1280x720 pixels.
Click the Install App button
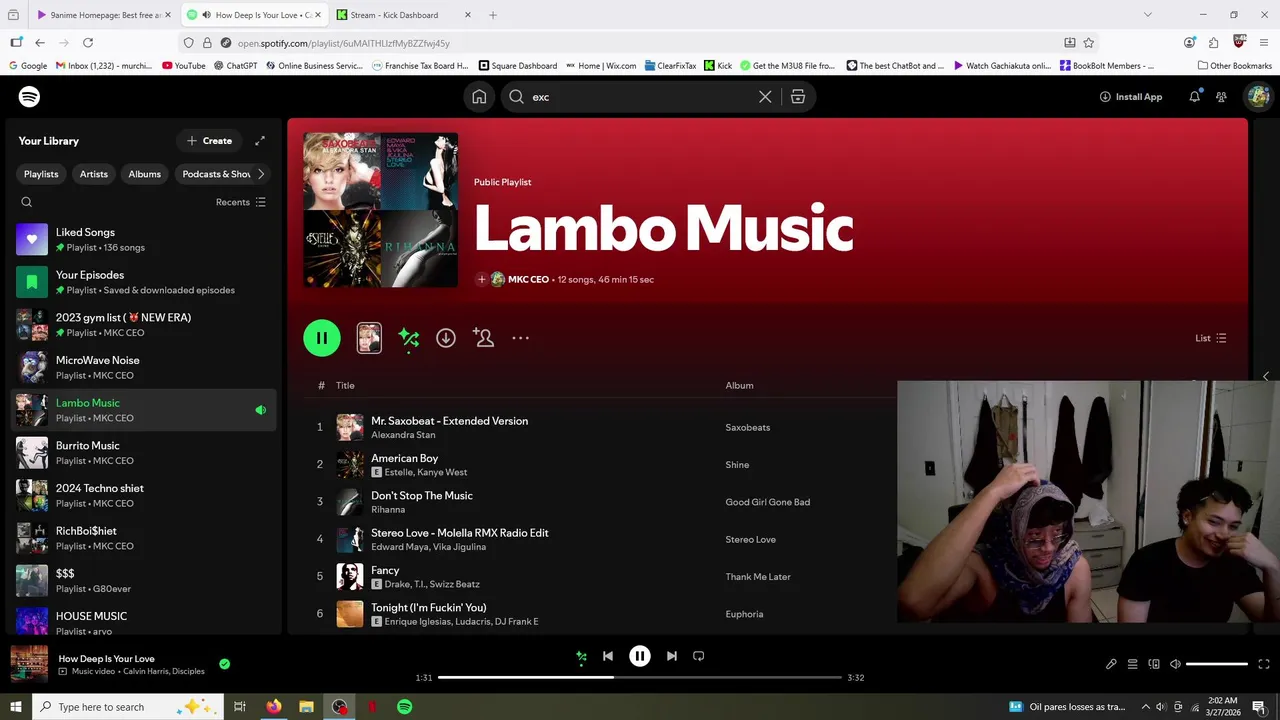[1131, 97]
